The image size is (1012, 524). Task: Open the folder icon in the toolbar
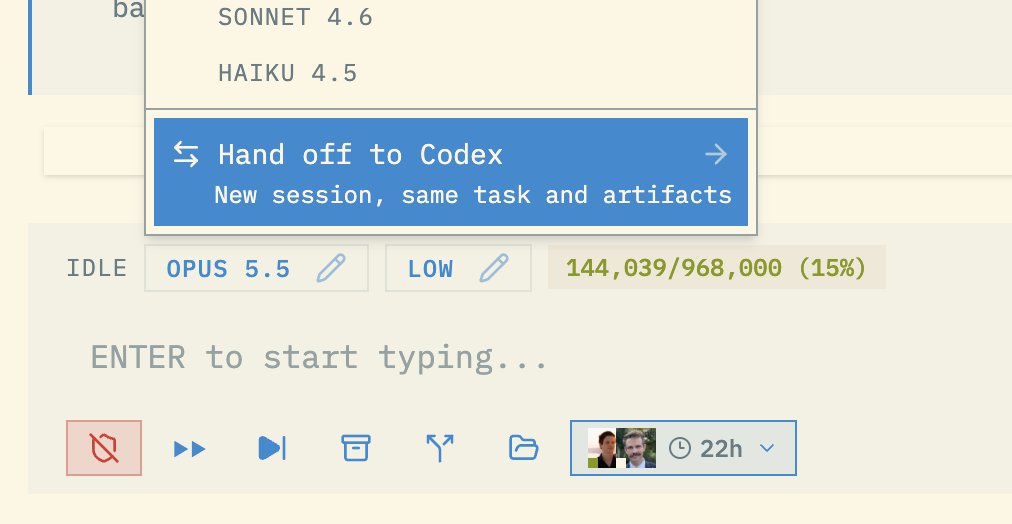click(523, 448)
